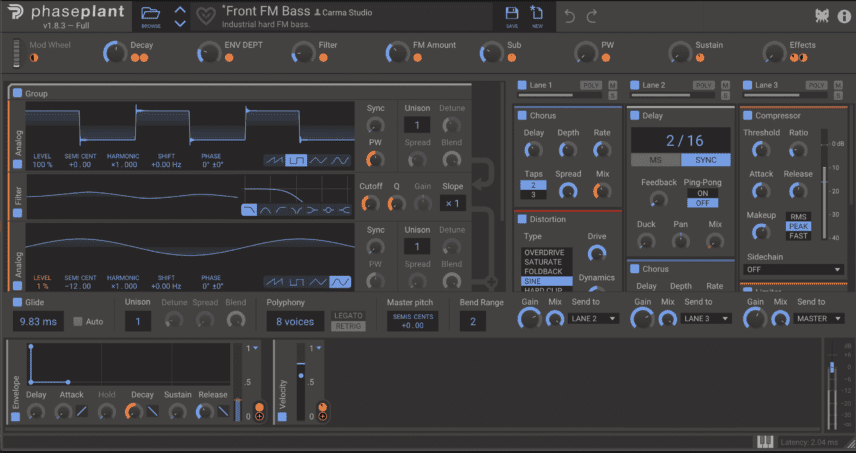Open the info icon
Screen dimensions: 856x453
[x=844, y=16]
